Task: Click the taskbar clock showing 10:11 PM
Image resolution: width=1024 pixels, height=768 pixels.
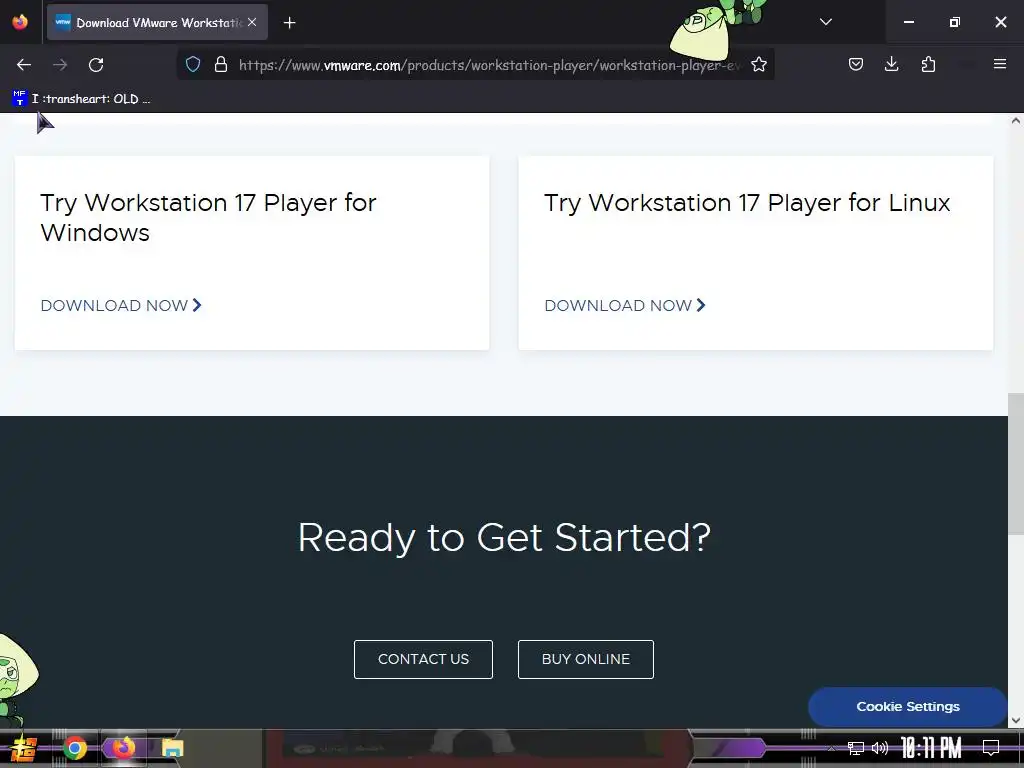Action: click(931, 748)
